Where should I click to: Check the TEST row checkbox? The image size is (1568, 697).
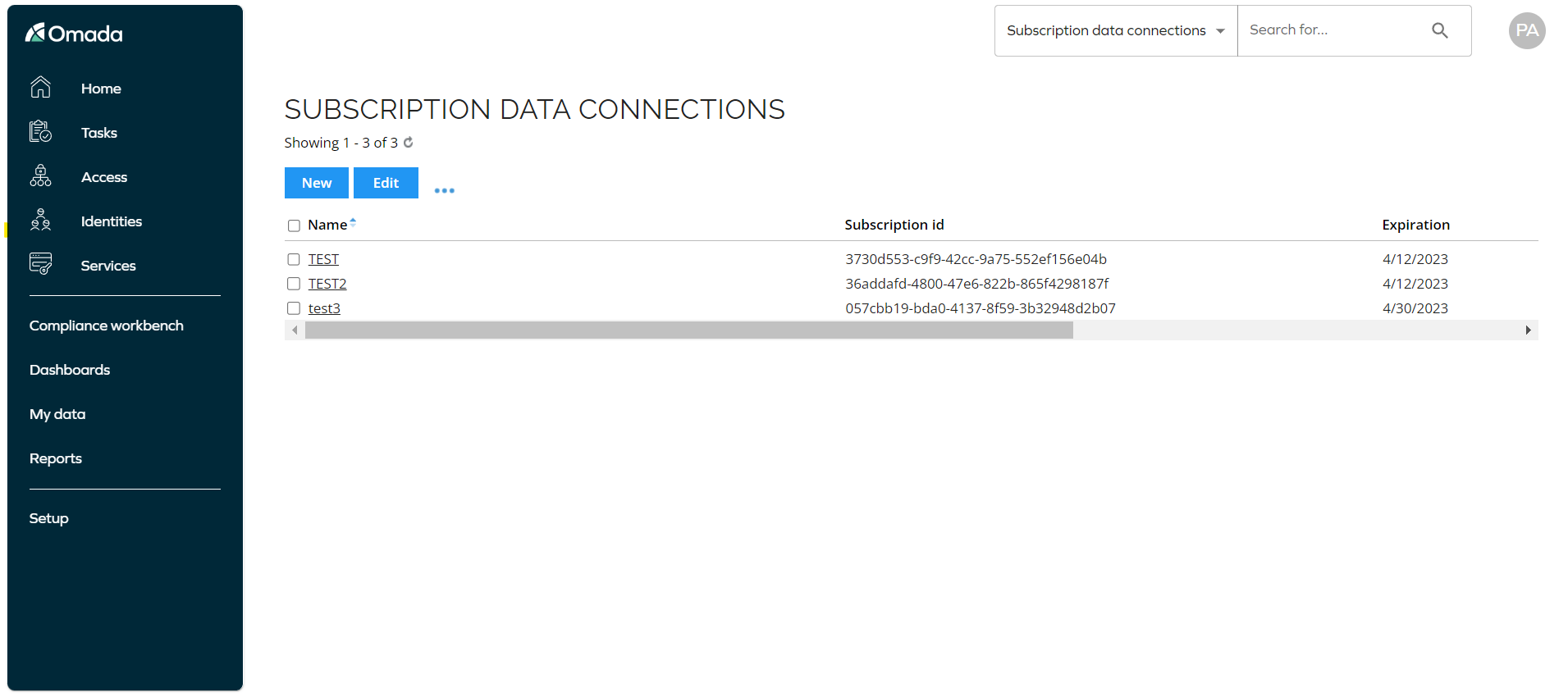294,259
